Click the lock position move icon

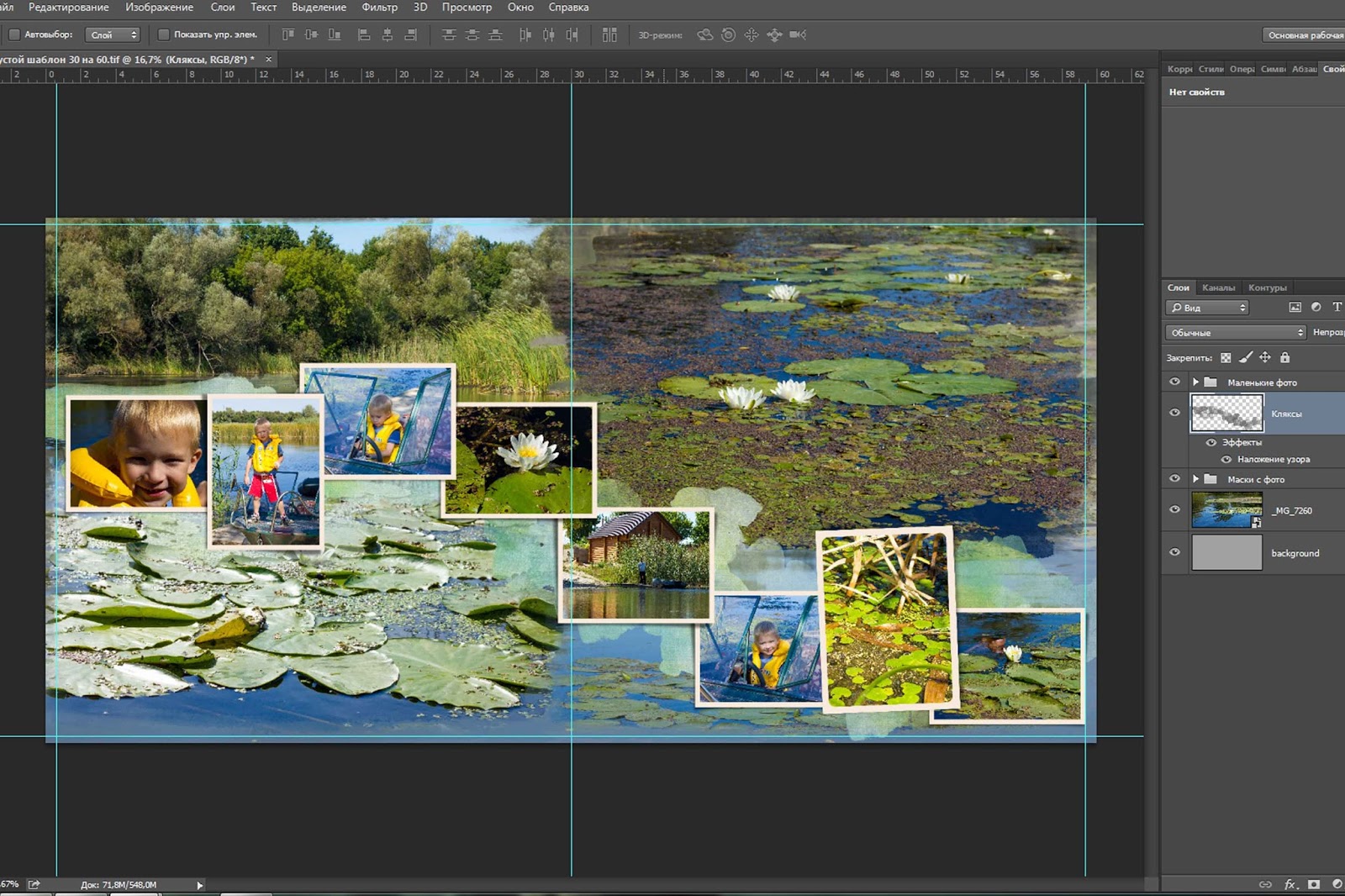(1265, 358)
